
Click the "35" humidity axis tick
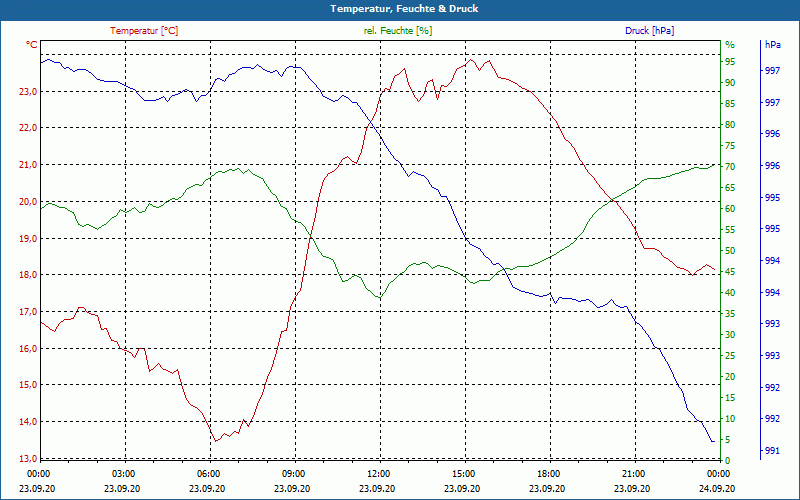730,314
